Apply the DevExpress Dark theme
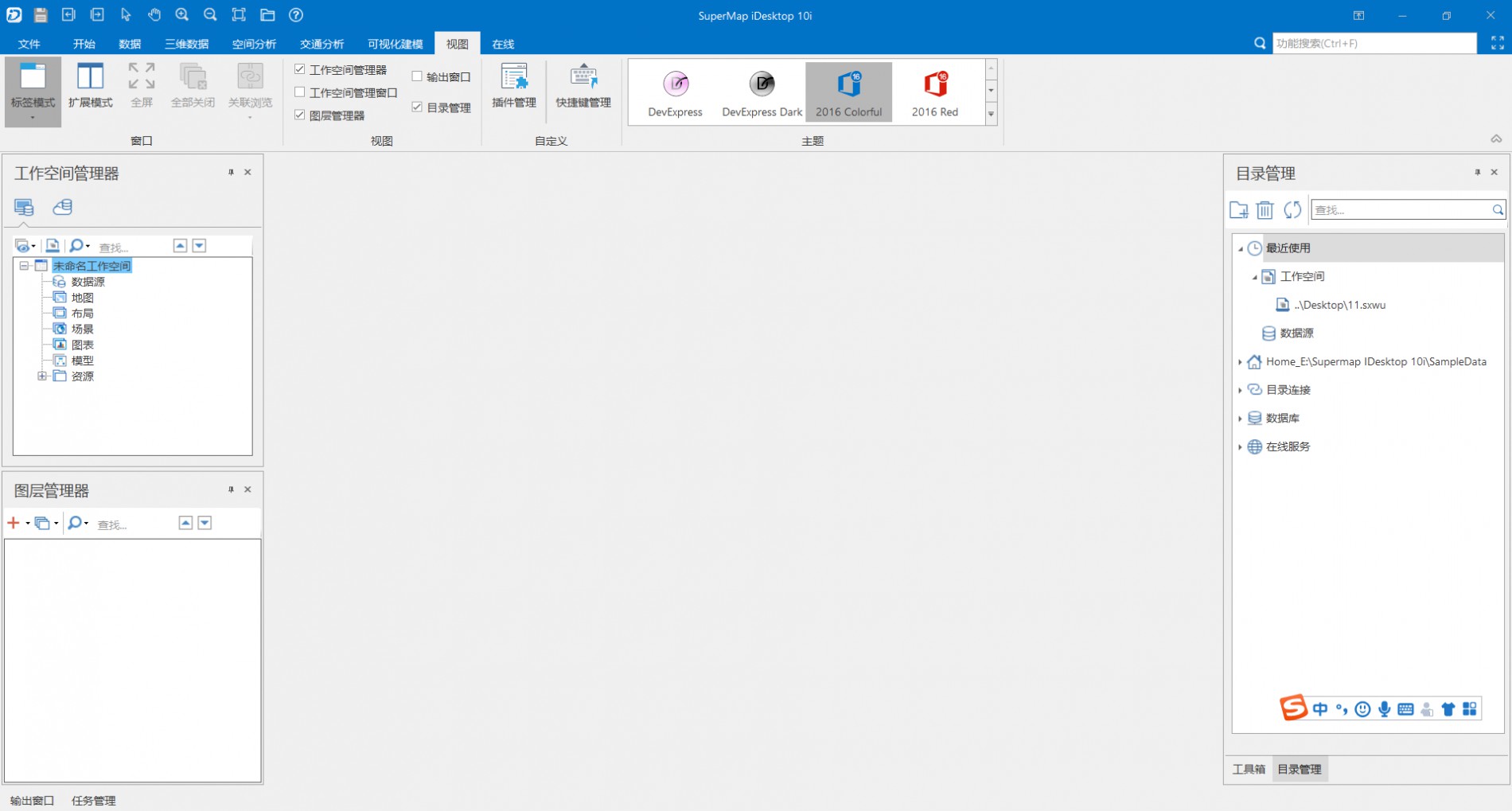 [762, 92]
